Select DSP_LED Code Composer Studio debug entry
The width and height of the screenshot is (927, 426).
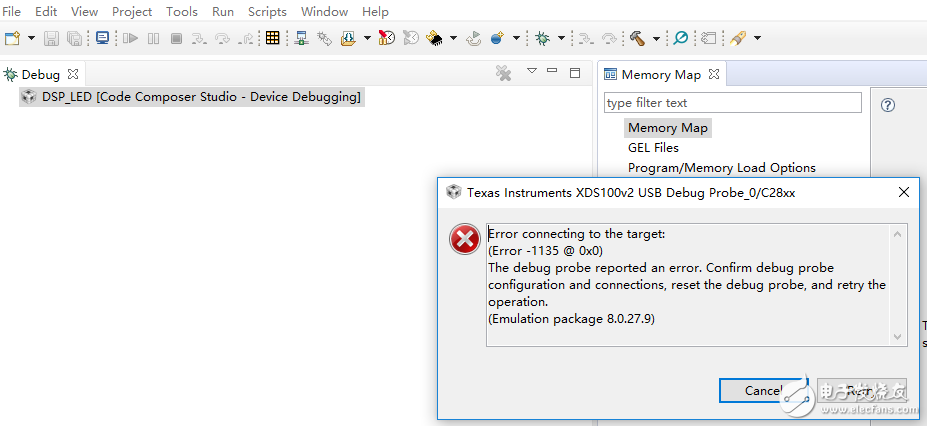[192, 97]
